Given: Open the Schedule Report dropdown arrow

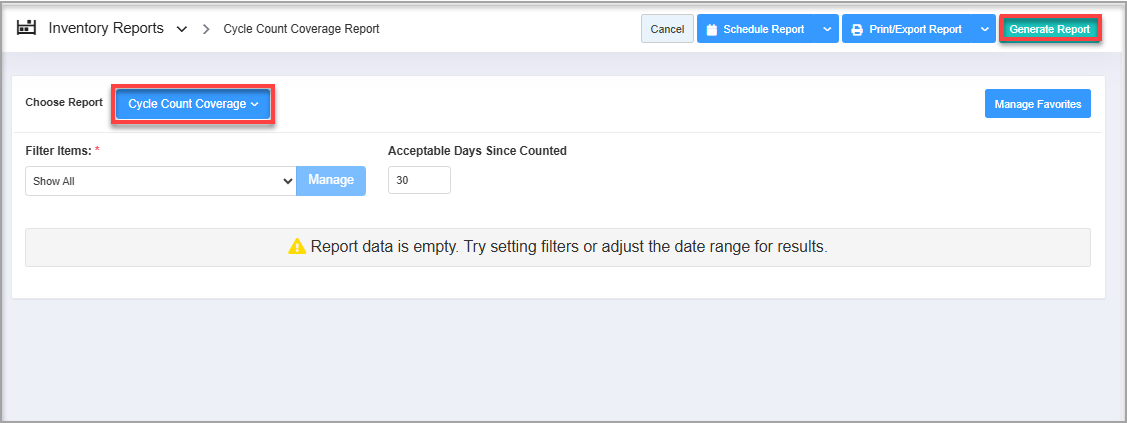Looking at the screenshot, I should point(827,29).
